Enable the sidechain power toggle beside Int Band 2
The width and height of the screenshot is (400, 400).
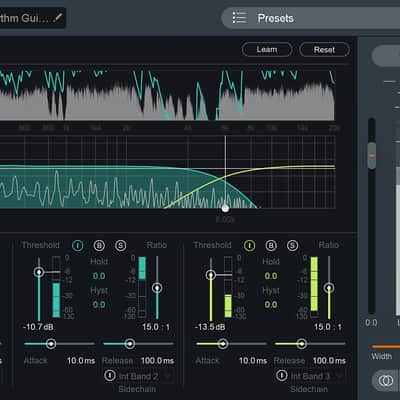[110, 375]
